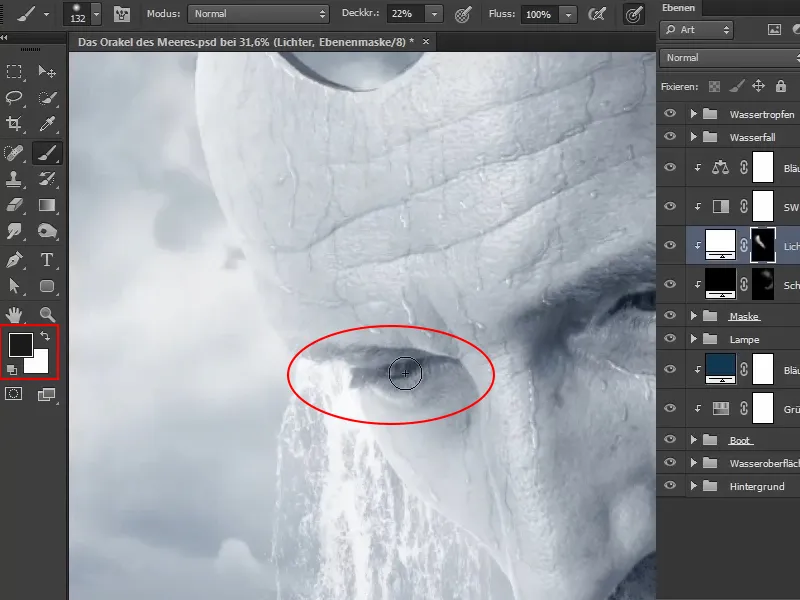Select the Crop tool
Viewport: 800px width, 600px height.
click(x=14, y=123)
